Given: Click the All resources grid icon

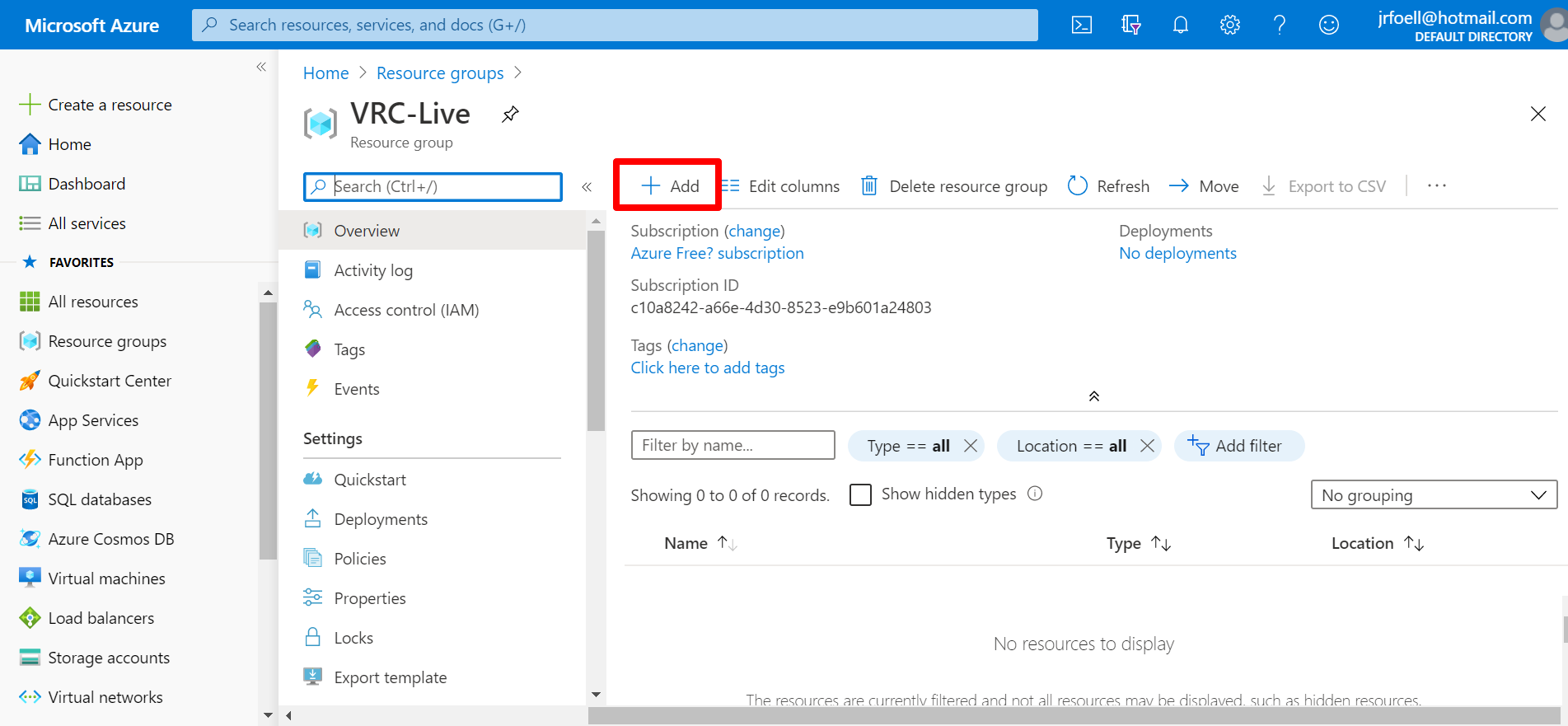Looking at the screenshot, I should [x=30, y=302].
